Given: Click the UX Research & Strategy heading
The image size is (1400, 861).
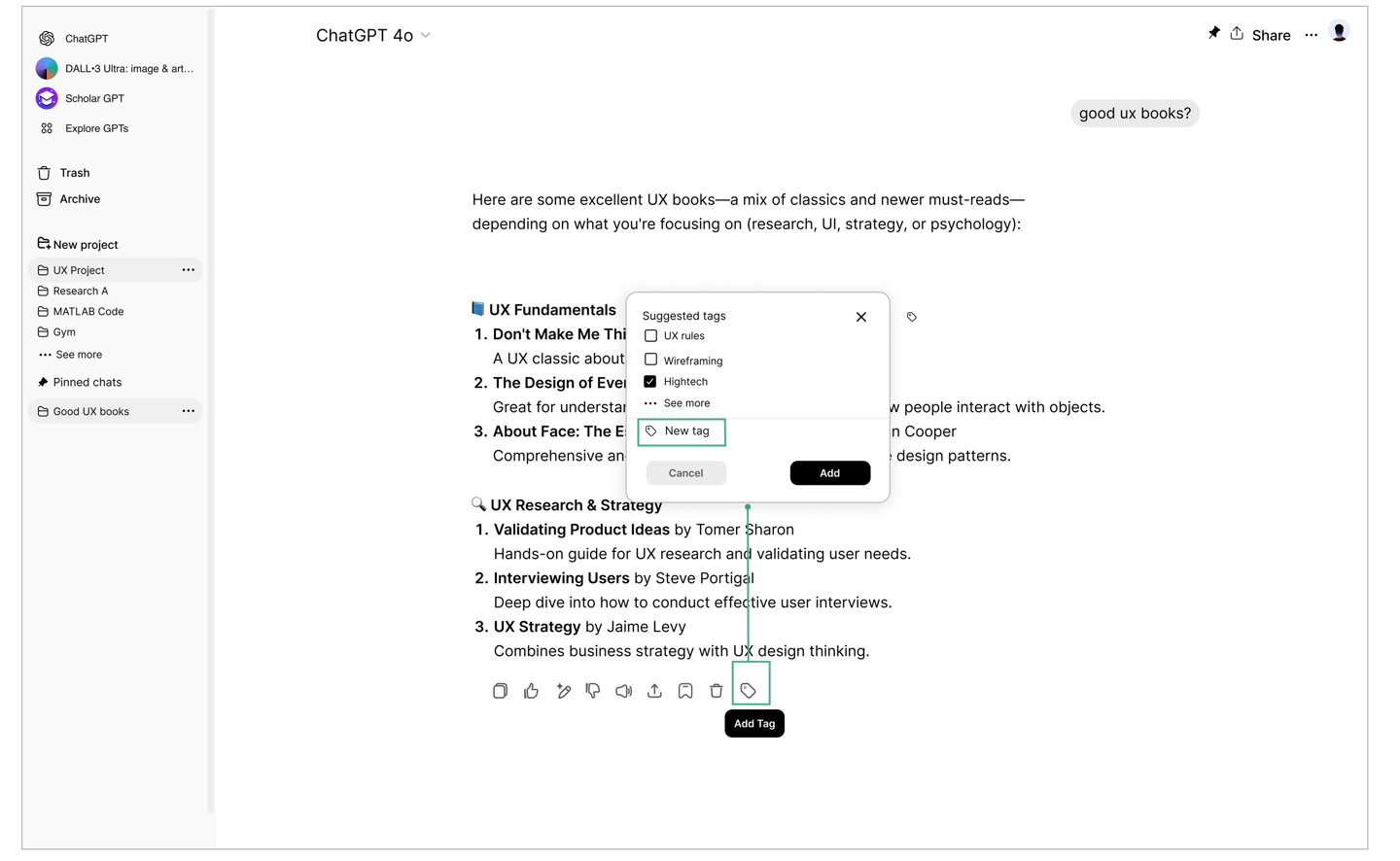Looking at the screenshot, I should (576, 505).
